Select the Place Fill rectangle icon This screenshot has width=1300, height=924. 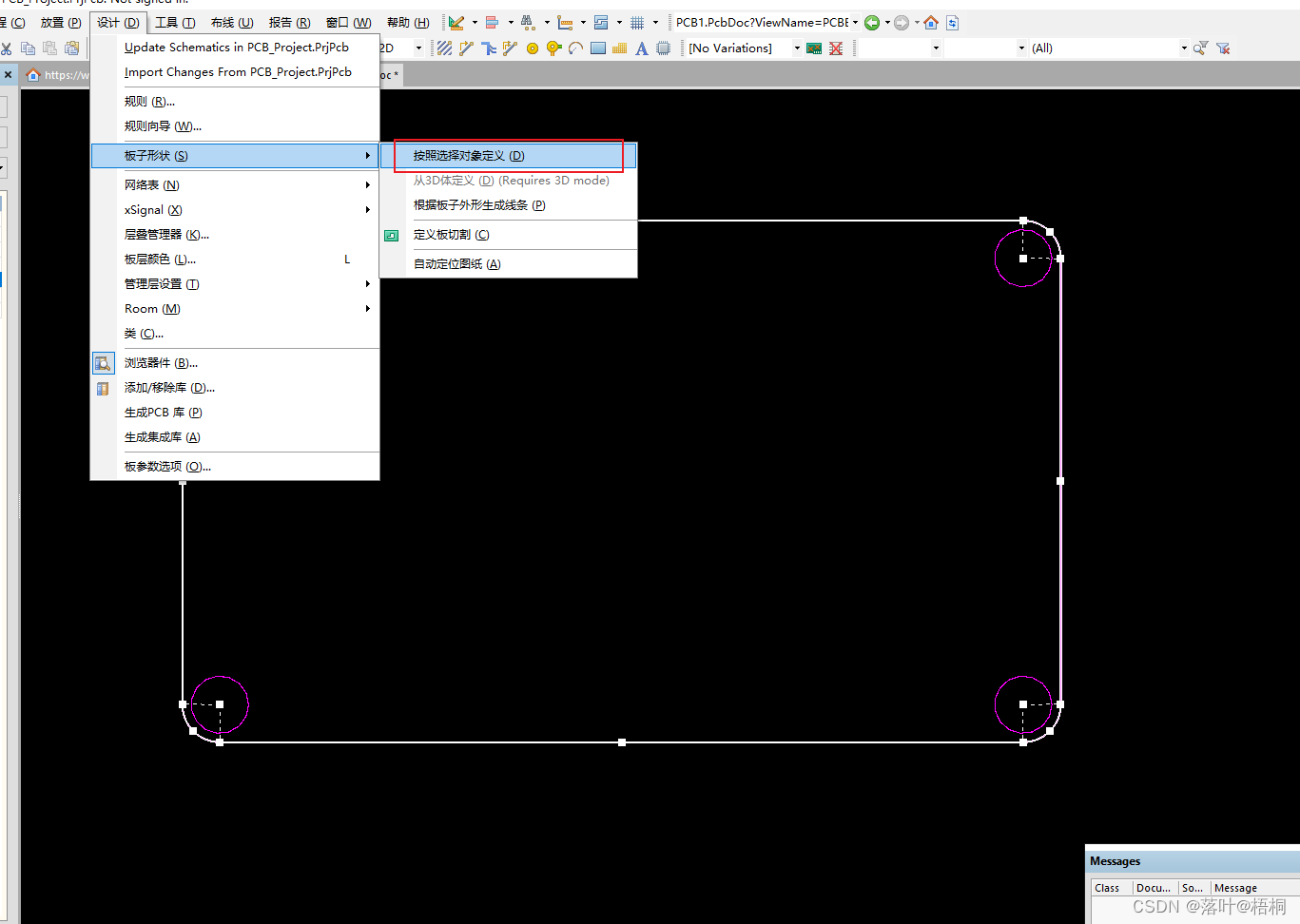click(x=598, y=48)
